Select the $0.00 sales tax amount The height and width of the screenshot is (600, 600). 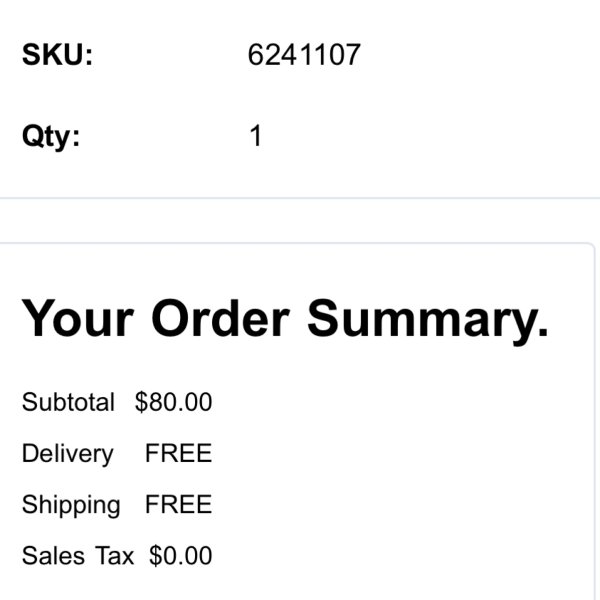pos(181,556)
